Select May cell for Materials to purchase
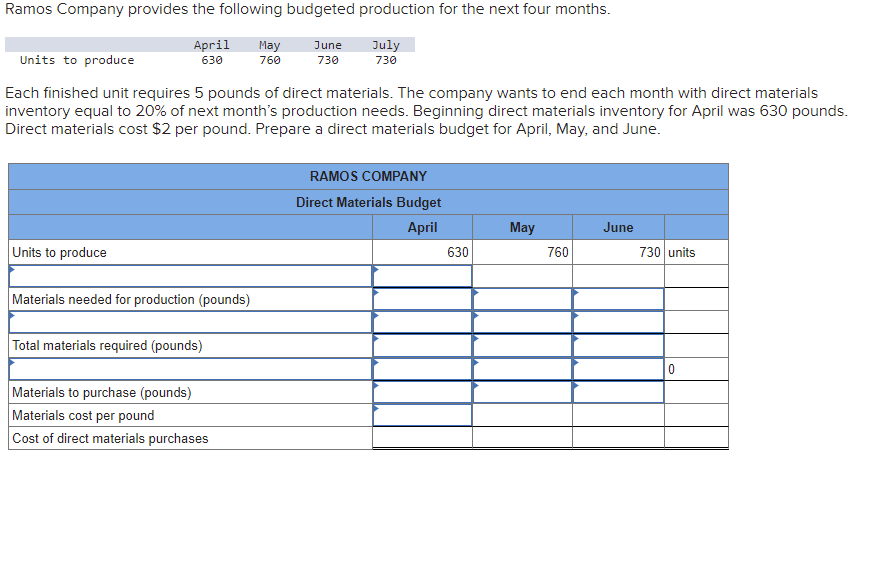This screenshot has width=882, height=571. pyautogui.click(x=523, y=392)
